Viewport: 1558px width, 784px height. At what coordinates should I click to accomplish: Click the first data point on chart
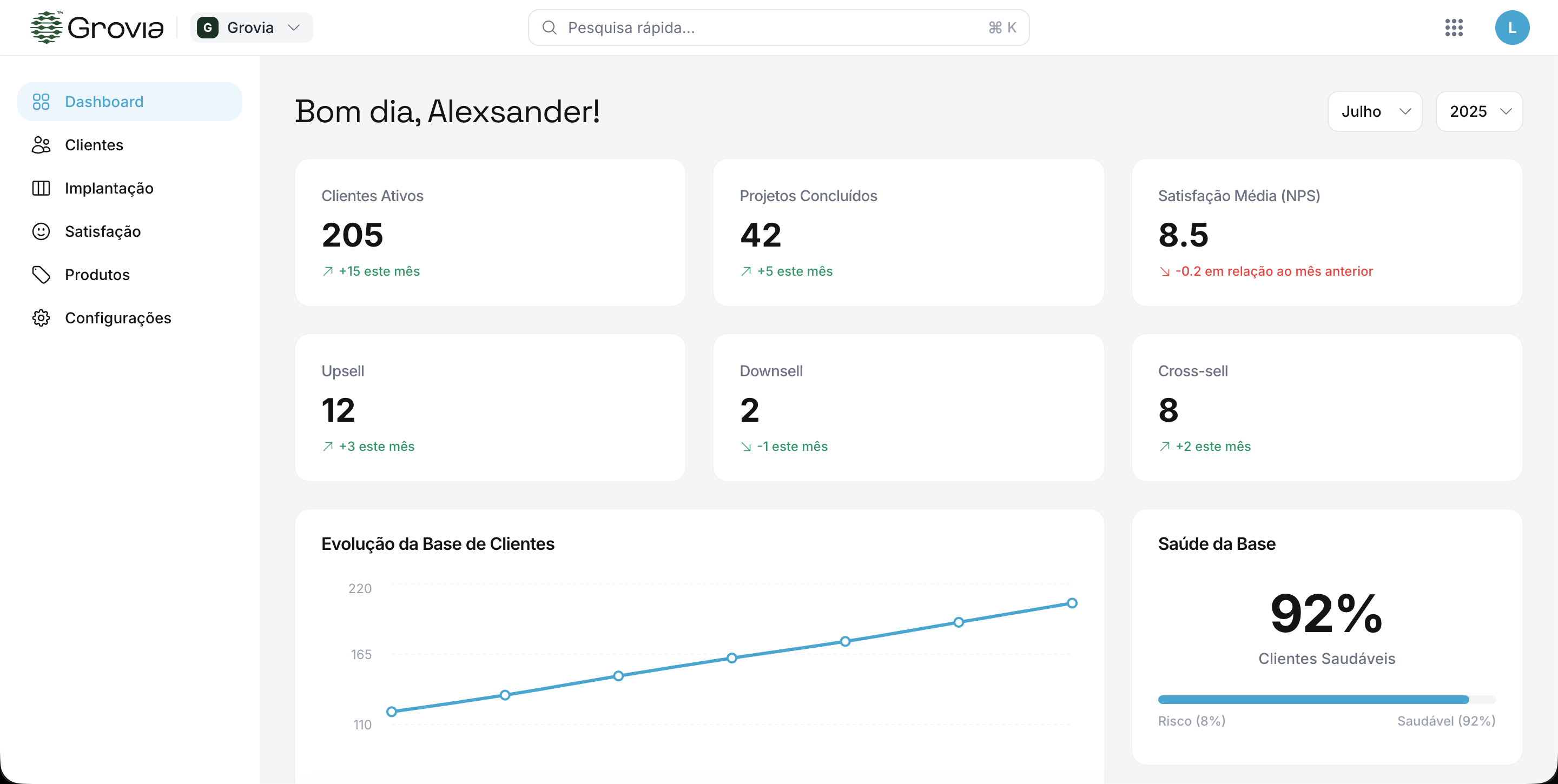391,712
